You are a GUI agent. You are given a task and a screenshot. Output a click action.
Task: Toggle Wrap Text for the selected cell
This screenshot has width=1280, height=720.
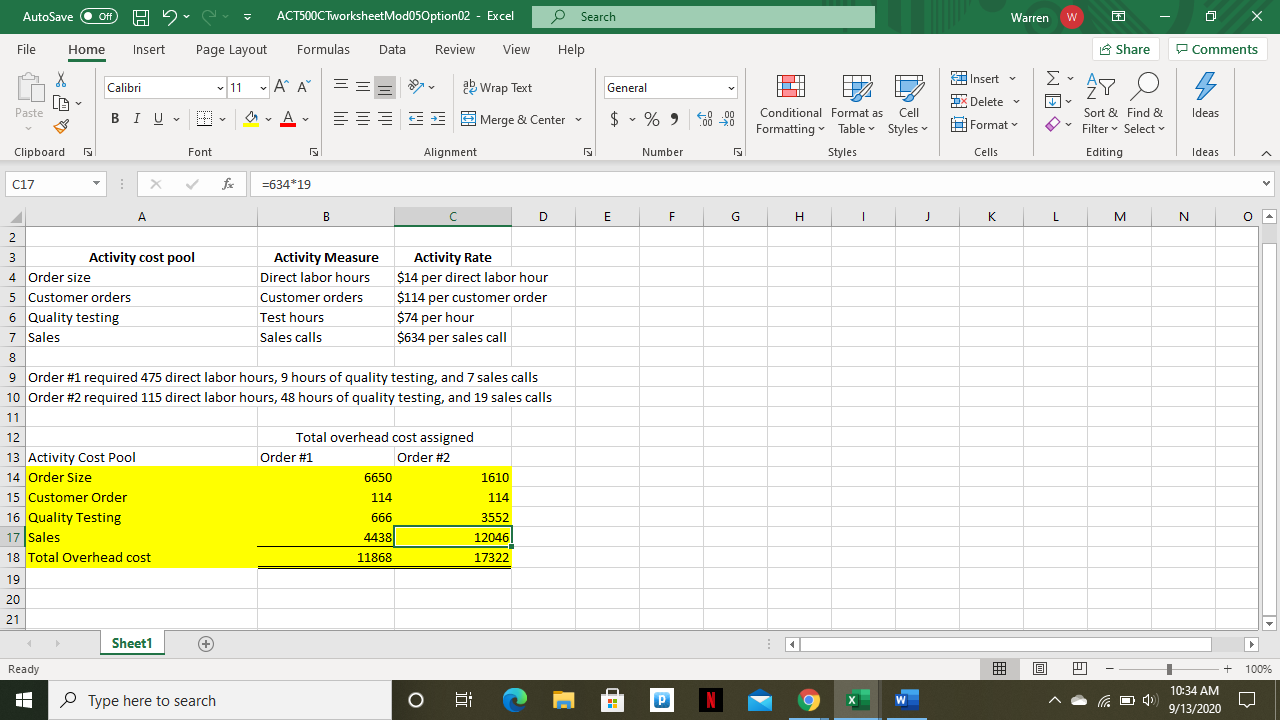(497, 87)
